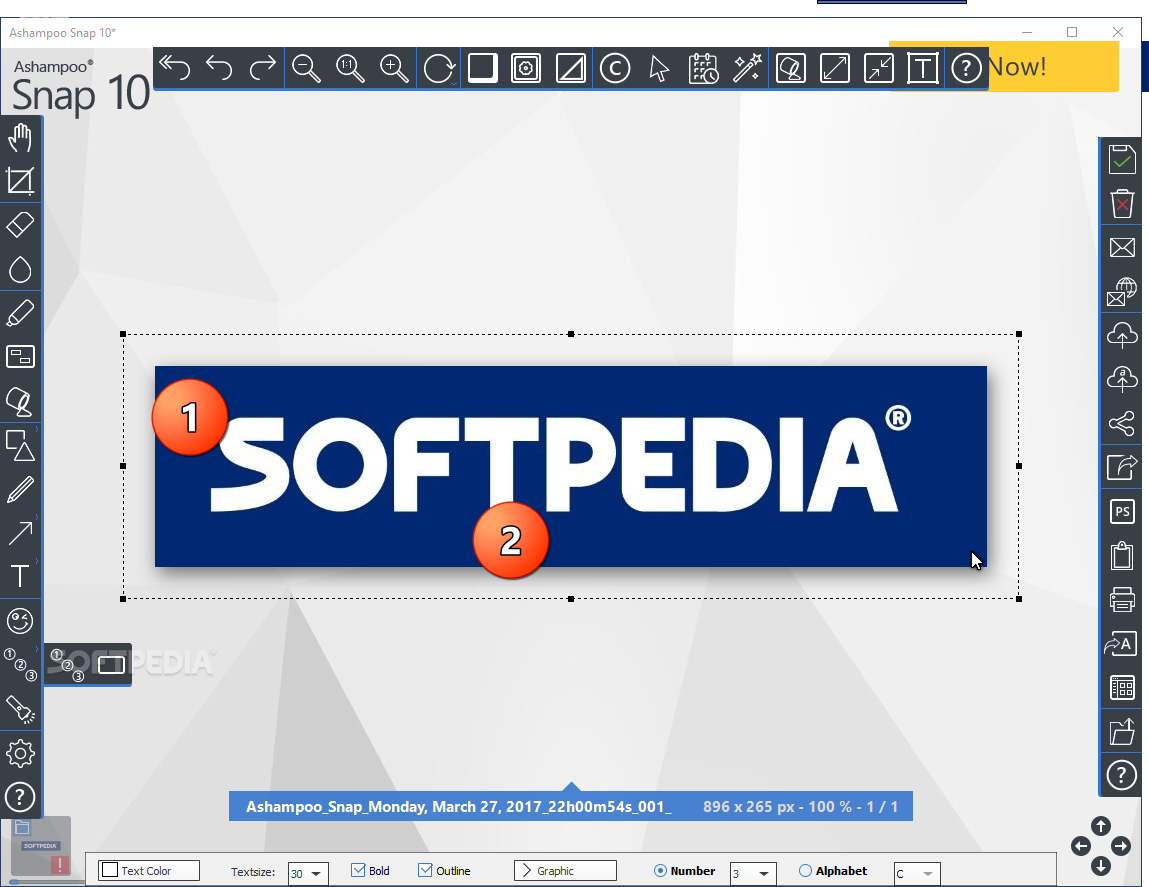
Task: Select the flashlight spotlight tool
Action: pyautogui.click(x=20, y=710)
